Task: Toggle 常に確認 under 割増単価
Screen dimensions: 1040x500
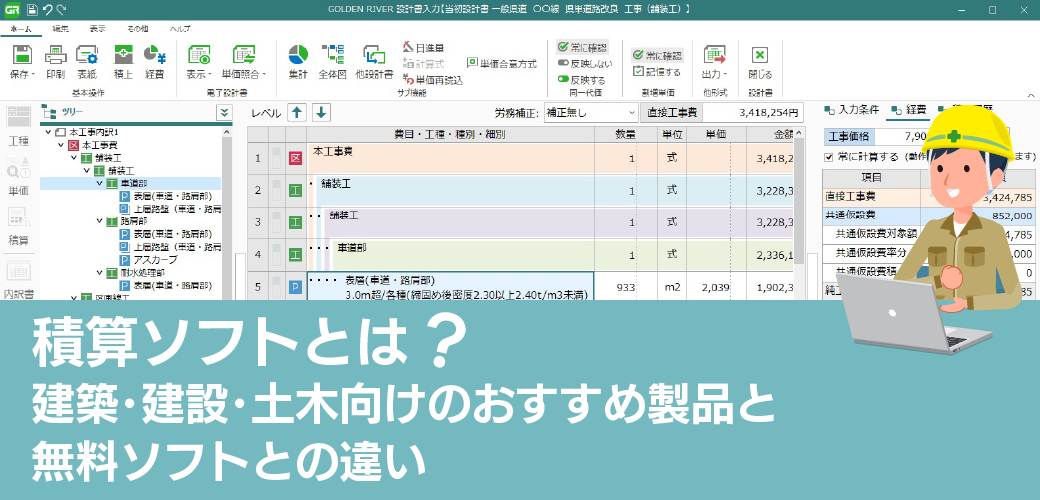Action: tap(657, 56)
